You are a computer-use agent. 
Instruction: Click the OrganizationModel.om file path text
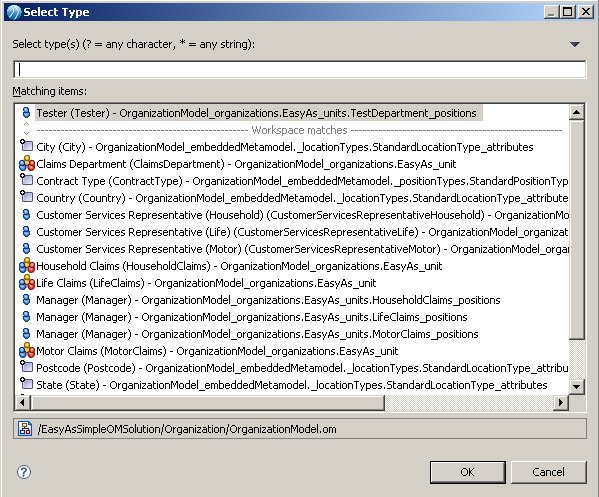coord(187,429)
